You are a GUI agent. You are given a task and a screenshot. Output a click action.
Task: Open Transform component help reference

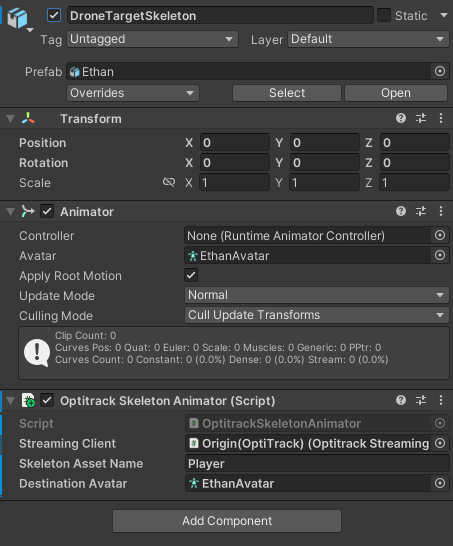coord(401,118)
